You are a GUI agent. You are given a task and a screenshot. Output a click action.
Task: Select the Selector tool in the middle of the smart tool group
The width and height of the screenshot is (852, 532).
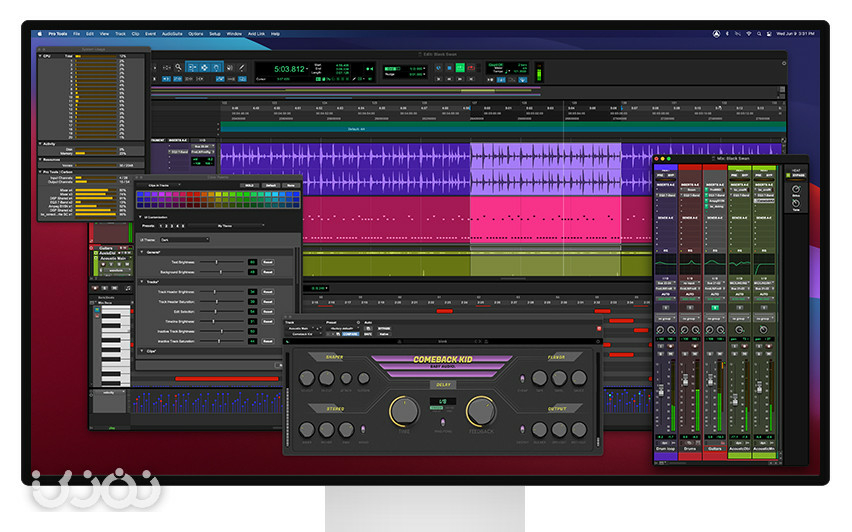click(204, 67)
